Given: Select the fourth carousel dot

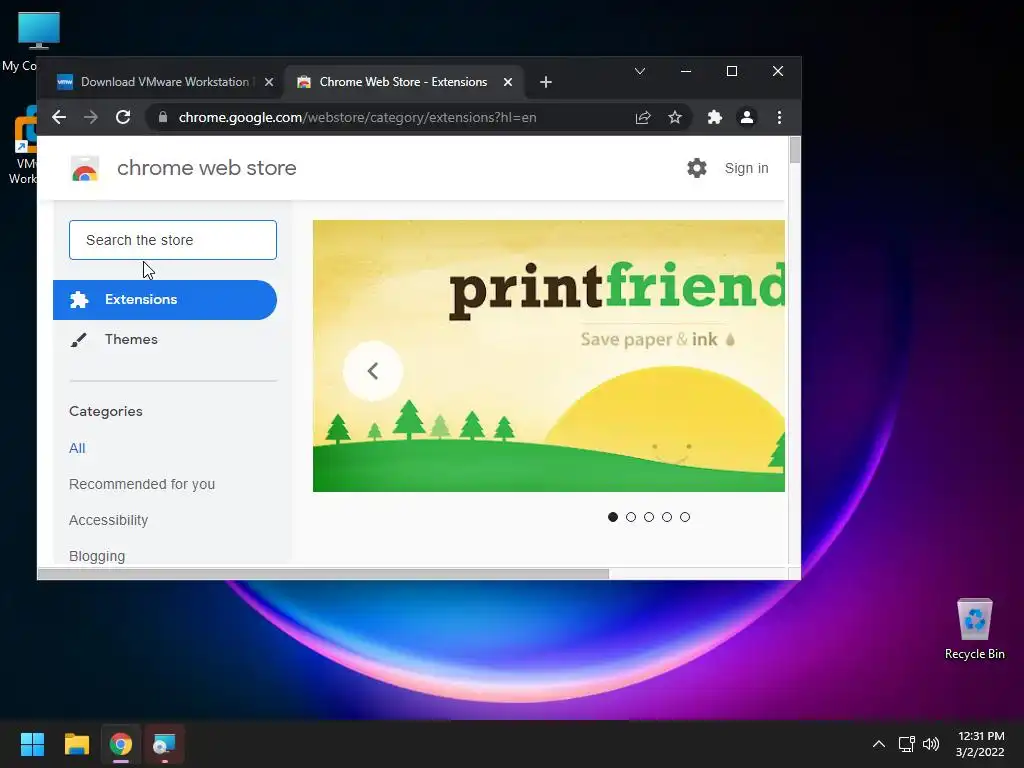Looking at the screenshot, I should [667, 517].
